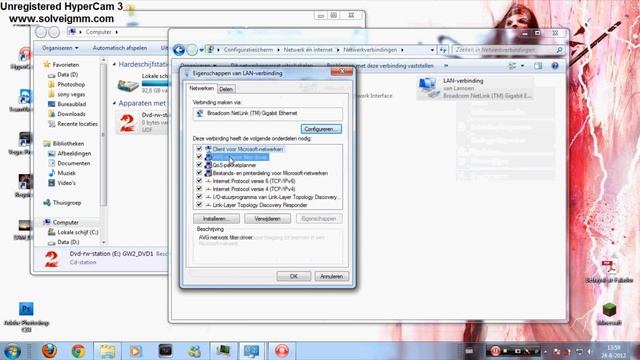
Task: Open Favorieten in the Explorer sidebar
Action: click(66, 64)
